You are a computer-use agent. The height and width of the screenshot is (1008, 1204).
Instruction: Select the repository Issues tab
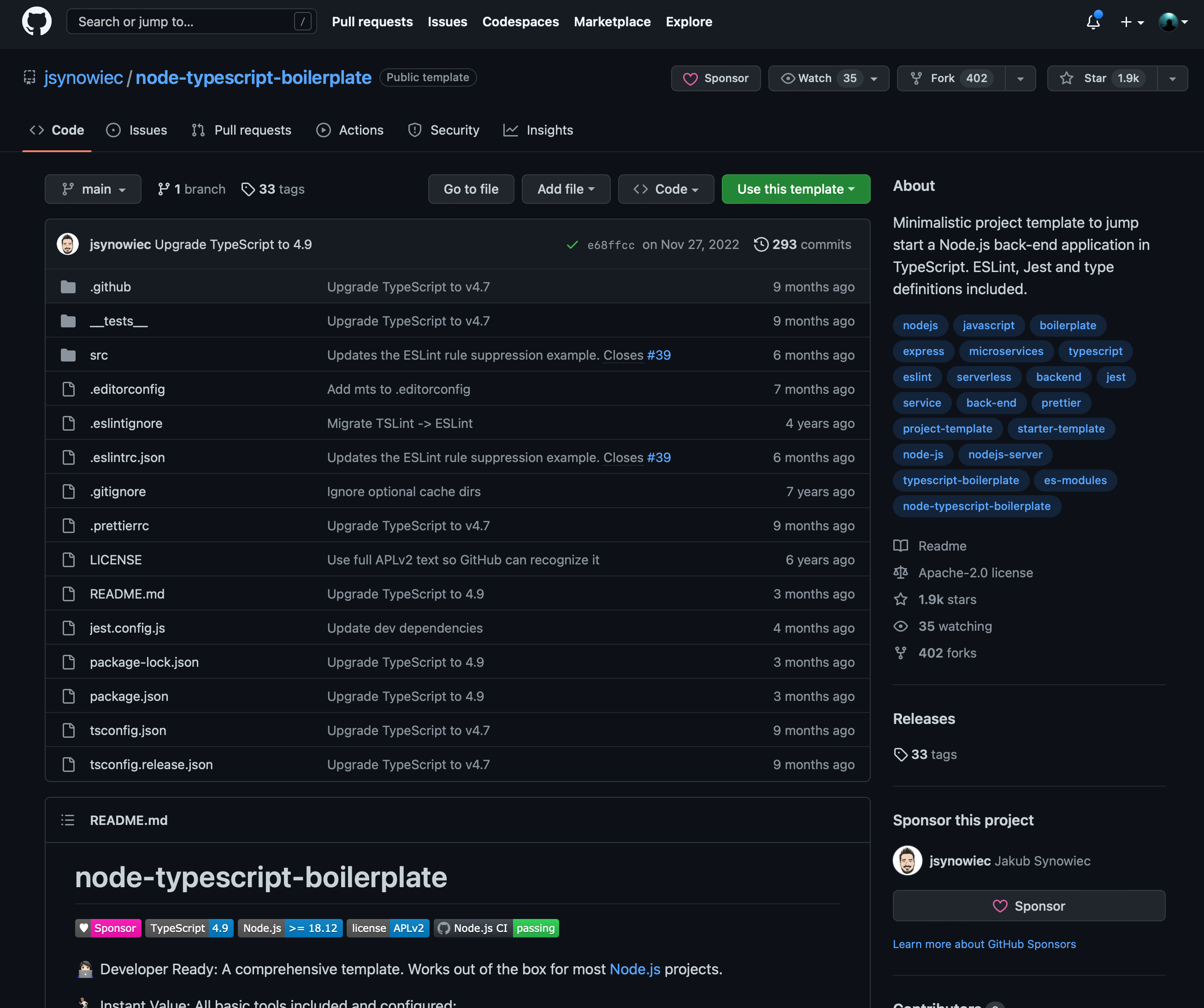click(136, 130)
